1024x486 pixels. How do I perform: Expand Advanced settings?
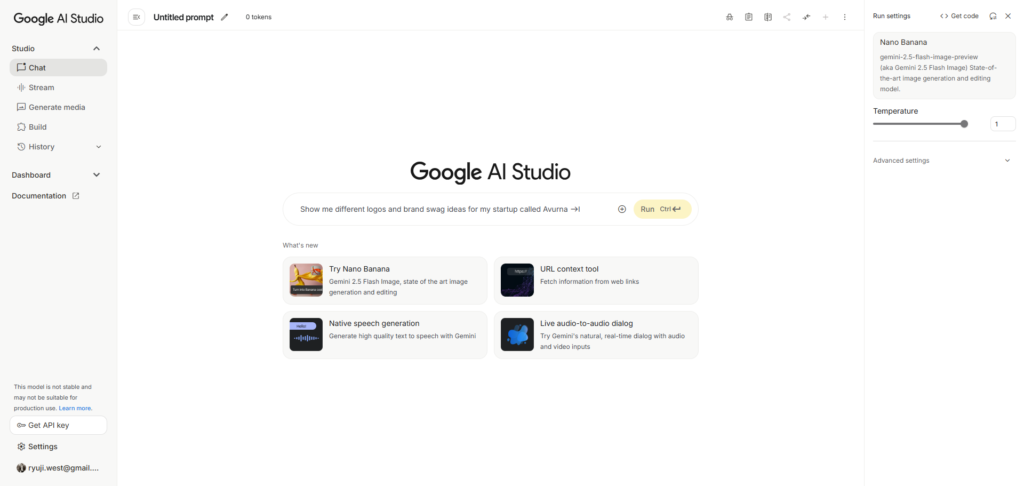click(944, 161)
